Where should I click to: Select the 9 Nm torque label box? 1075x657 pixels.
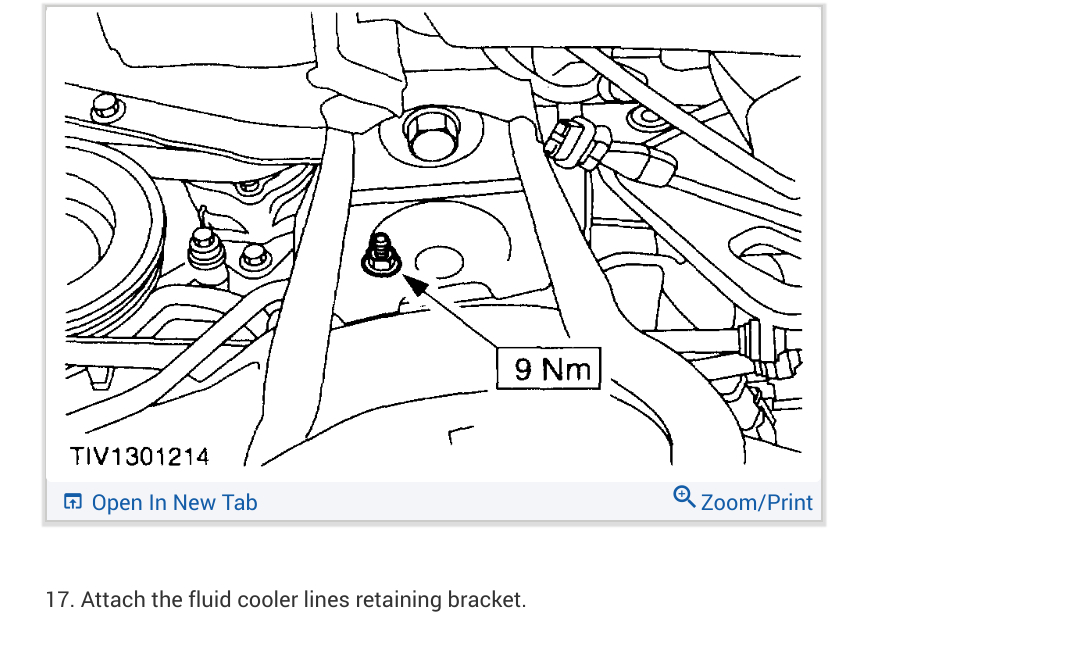point(548,369)
